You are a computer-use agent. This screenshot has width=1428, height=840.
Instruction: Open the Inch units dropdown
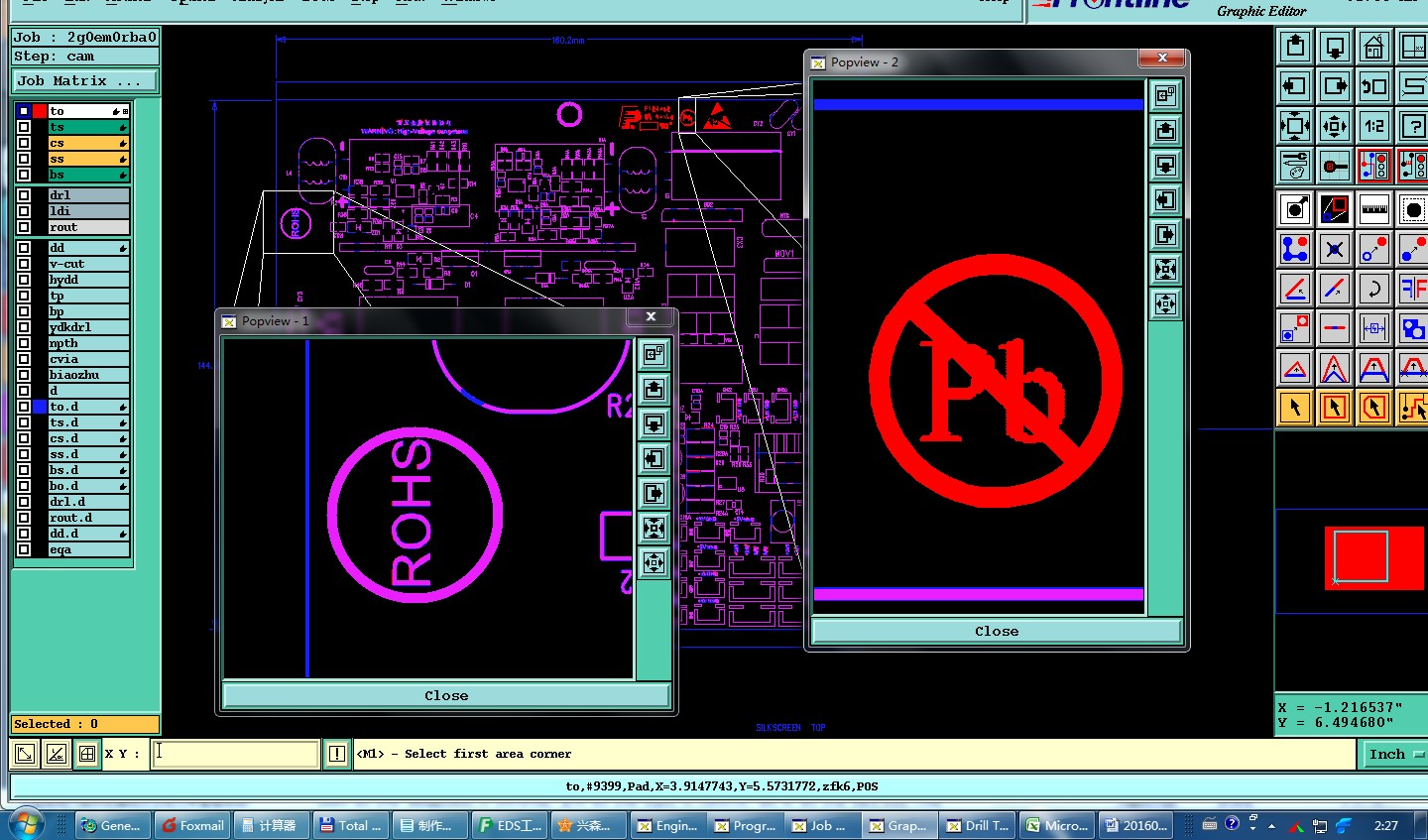[1396, 755]
